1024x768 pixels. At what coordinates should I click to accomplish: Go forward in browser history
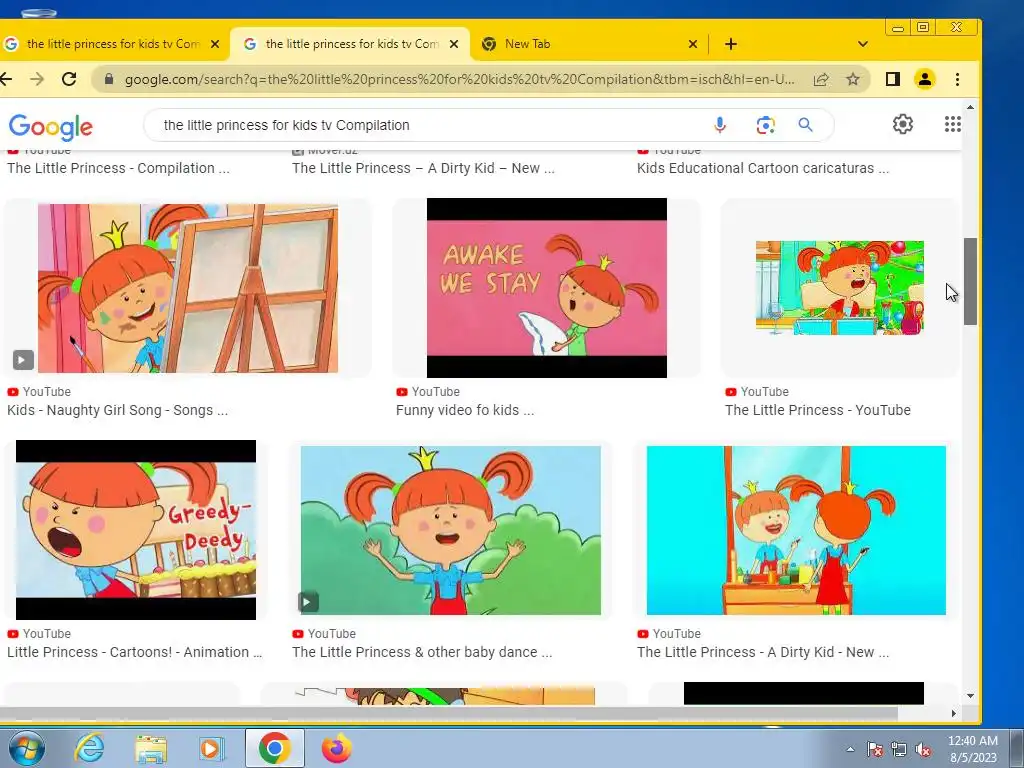pos(37,79)
